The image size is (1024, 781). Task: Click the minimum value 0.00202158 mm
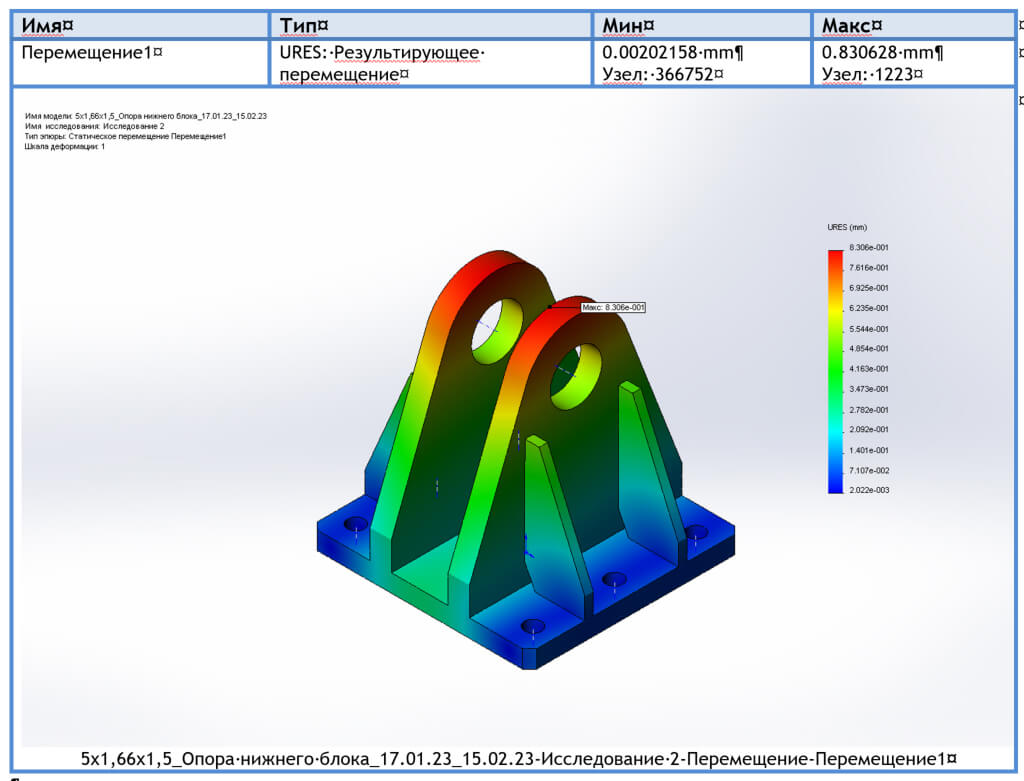click(x=672, y=53)
